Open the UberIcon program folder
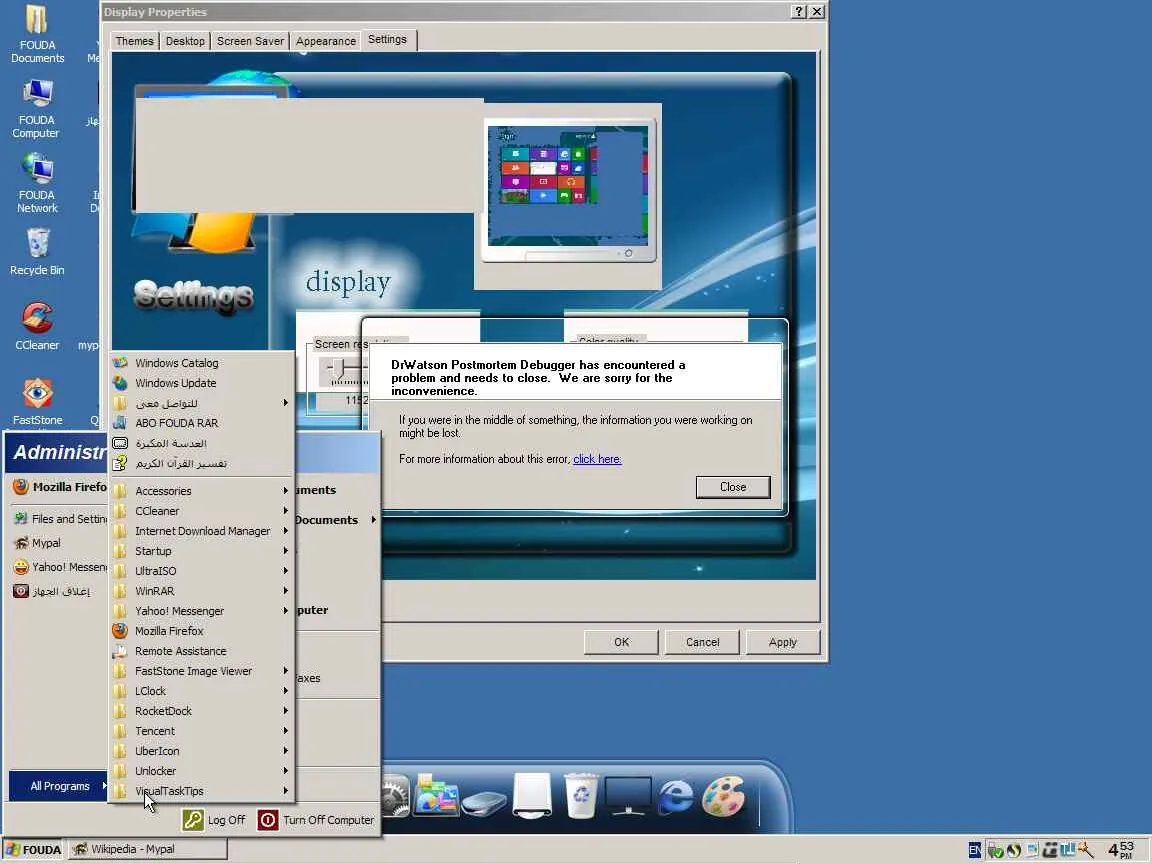 (202, 751)
